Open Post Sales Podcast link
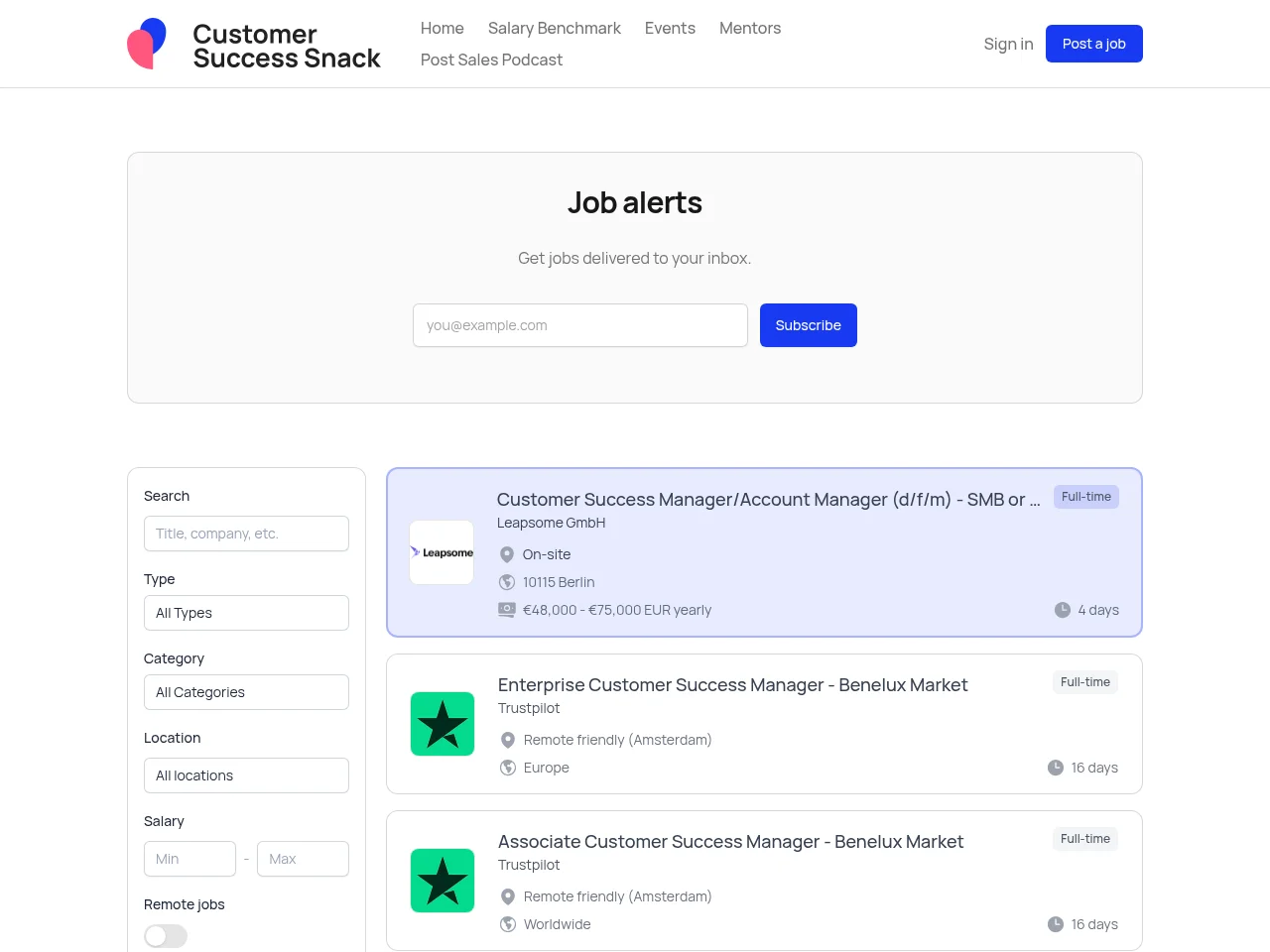This screenshot has width=1270, height=952. [491, 59]
